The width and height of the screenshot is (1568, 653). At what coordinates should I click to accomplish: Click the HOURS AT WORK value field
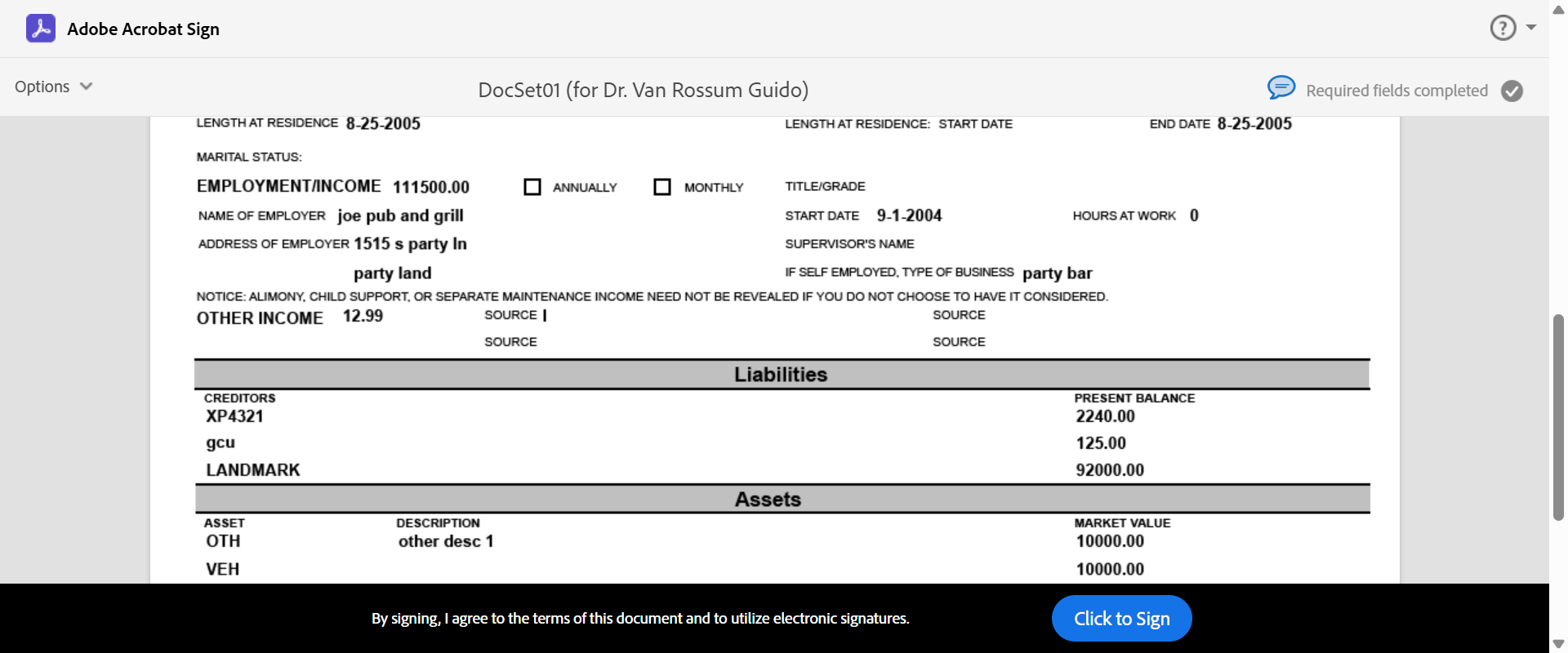point(1194,215)
